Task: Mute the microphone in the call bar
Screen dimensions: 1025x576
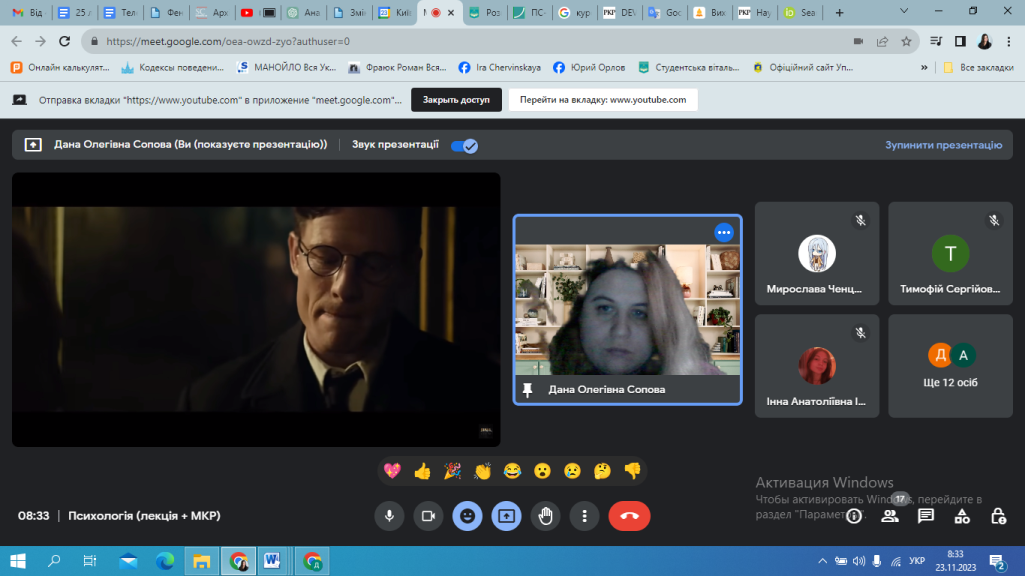Action: (x=389, y=516)
